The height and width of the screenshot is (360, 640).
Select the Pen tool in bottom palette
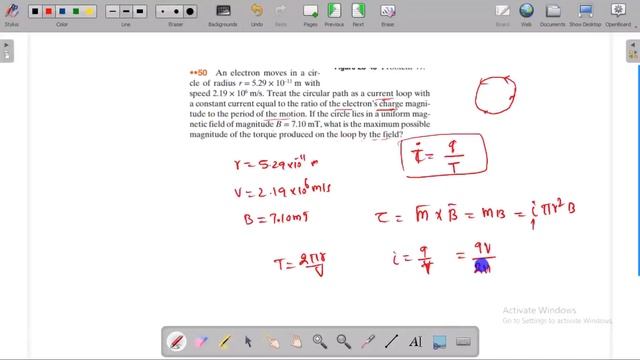click(x=177, y=342)
